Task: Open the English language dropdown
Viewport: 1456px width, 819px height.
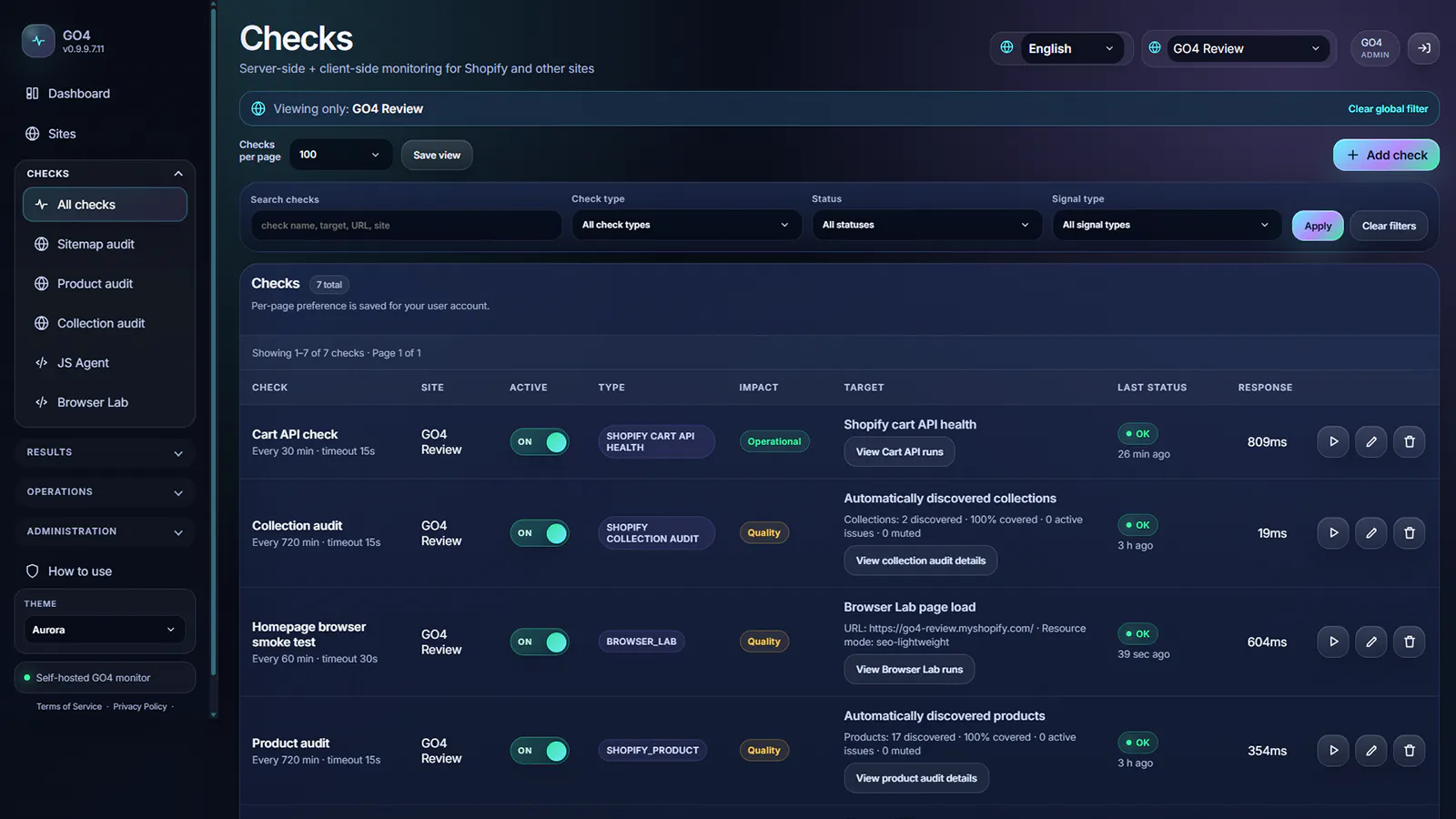Action: coord(1070,48)
